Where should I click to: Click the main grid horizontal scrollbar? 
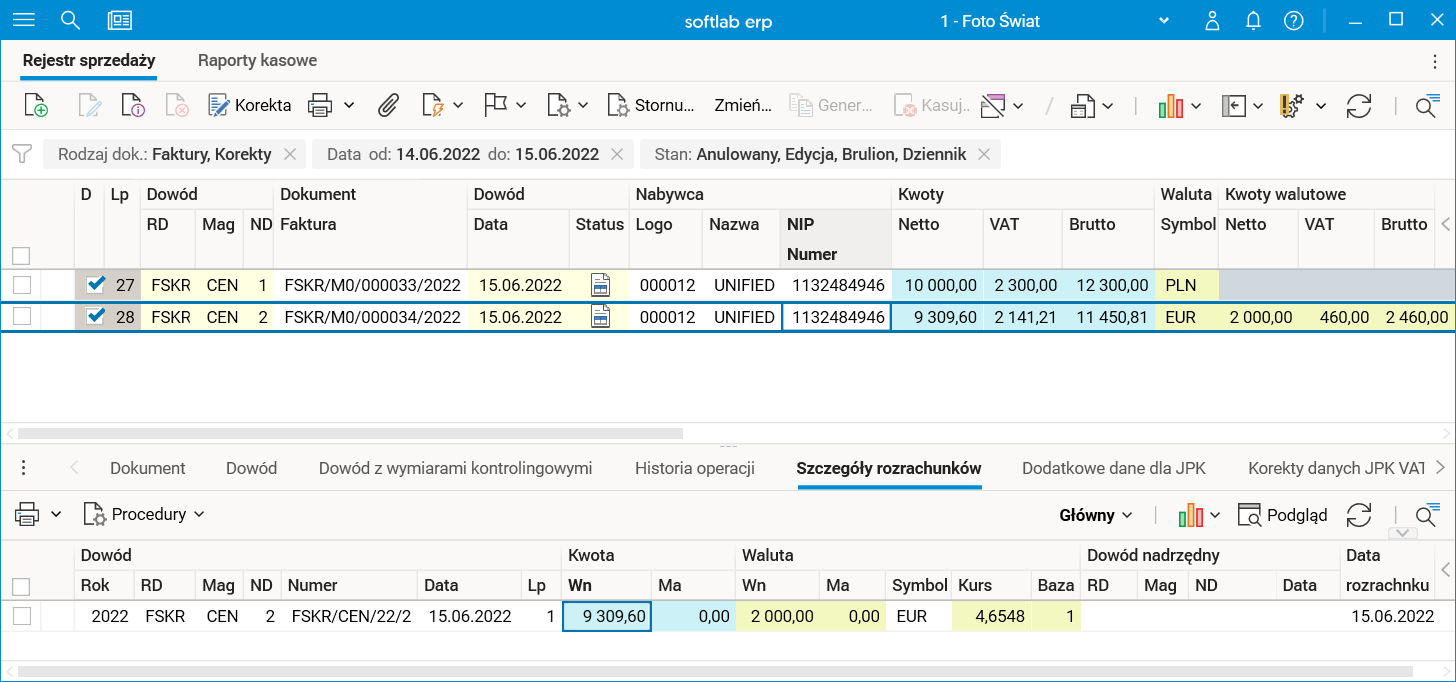[x=350, y=434]
